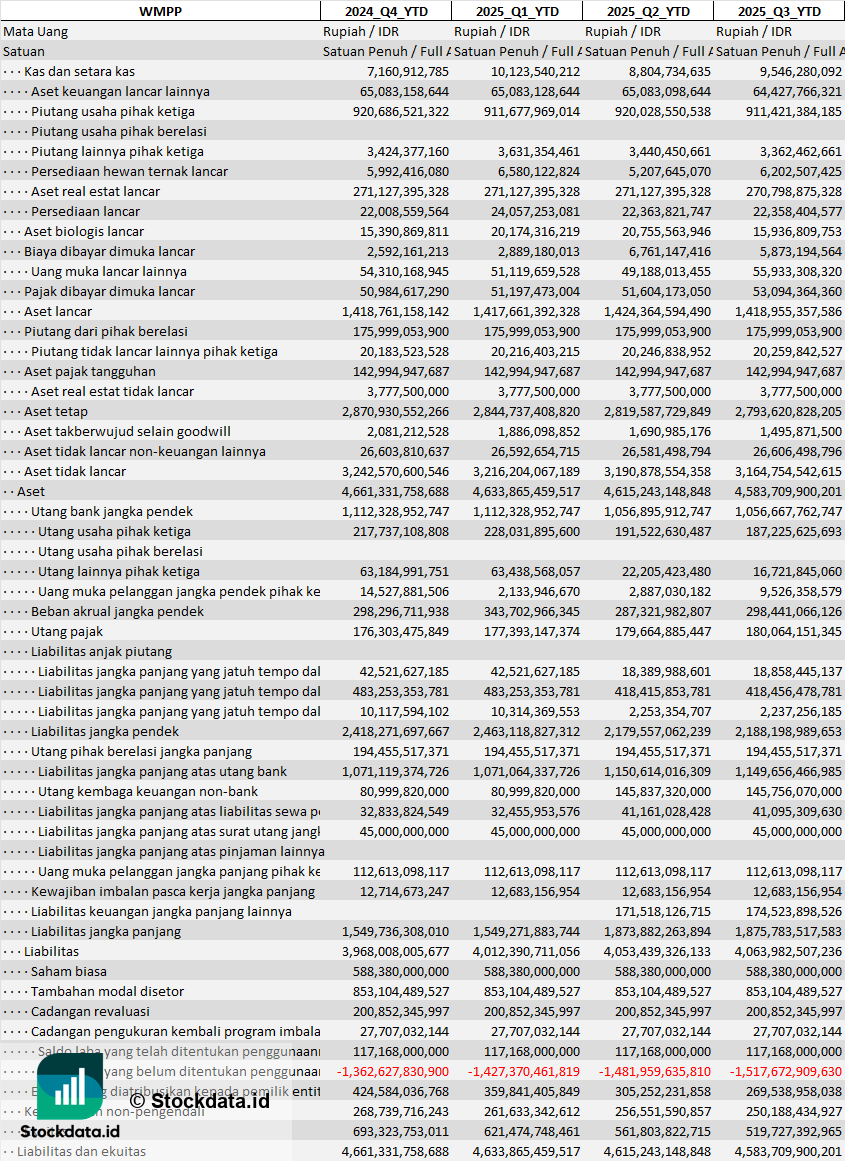
Task: Click the Satuan row label
Action: pos(24,52)
